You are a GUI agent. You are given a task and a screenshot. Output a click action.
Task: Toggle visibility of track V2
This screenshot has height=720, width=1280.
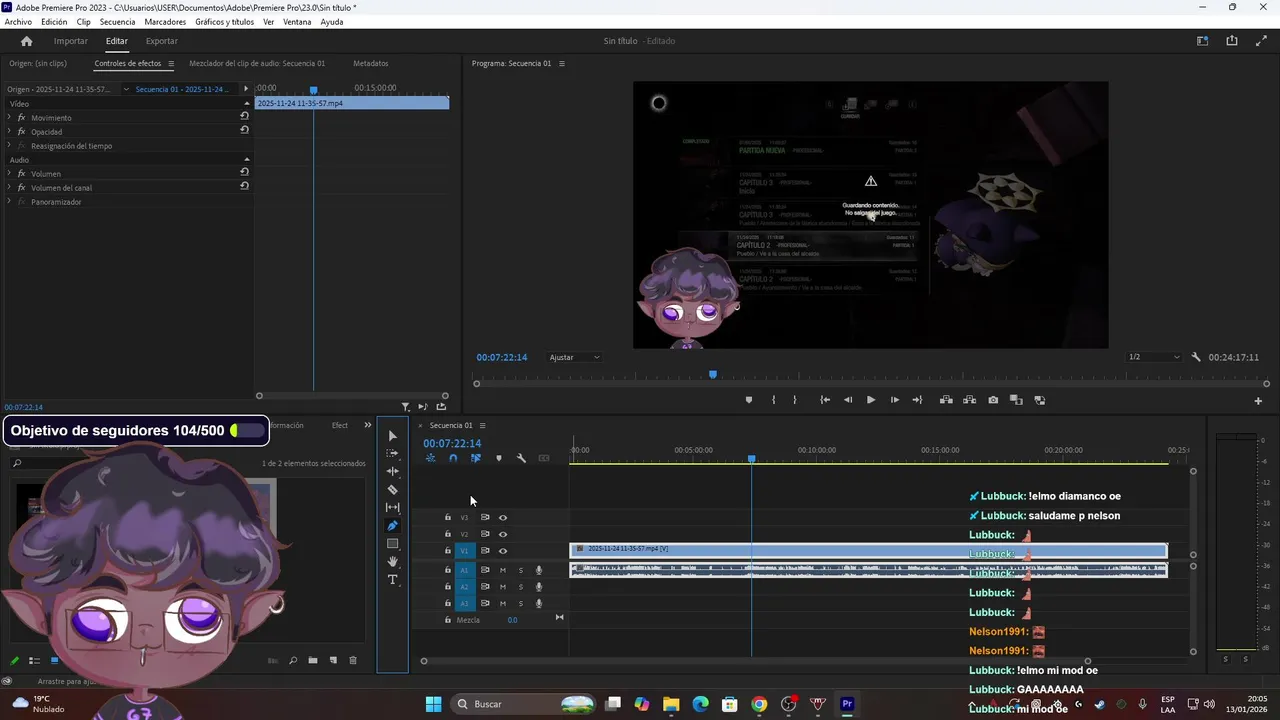pyautogui.click(x=503, y=534)
